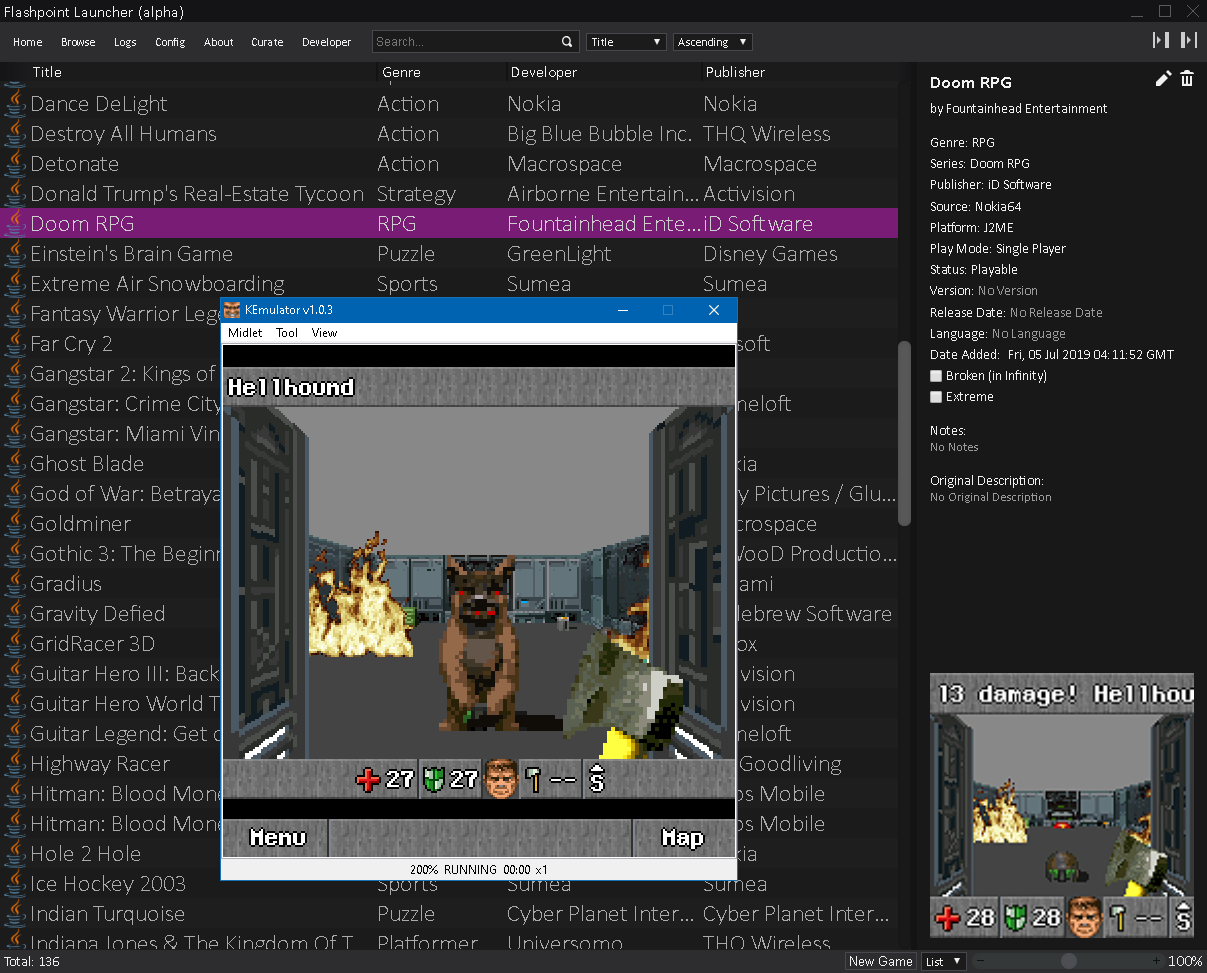1207x973 pixels.
Task: Click the magnifier icon in the search box
Action: (567, 42)
